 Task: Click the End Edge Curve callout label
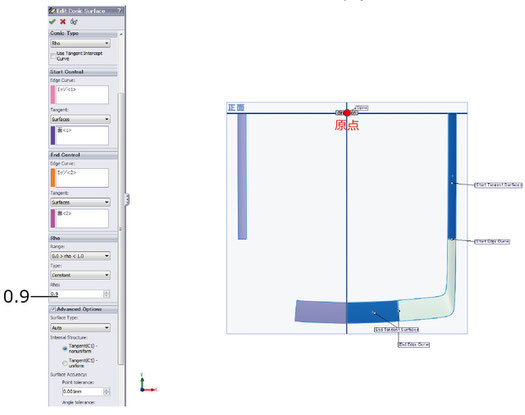[414, 344]
